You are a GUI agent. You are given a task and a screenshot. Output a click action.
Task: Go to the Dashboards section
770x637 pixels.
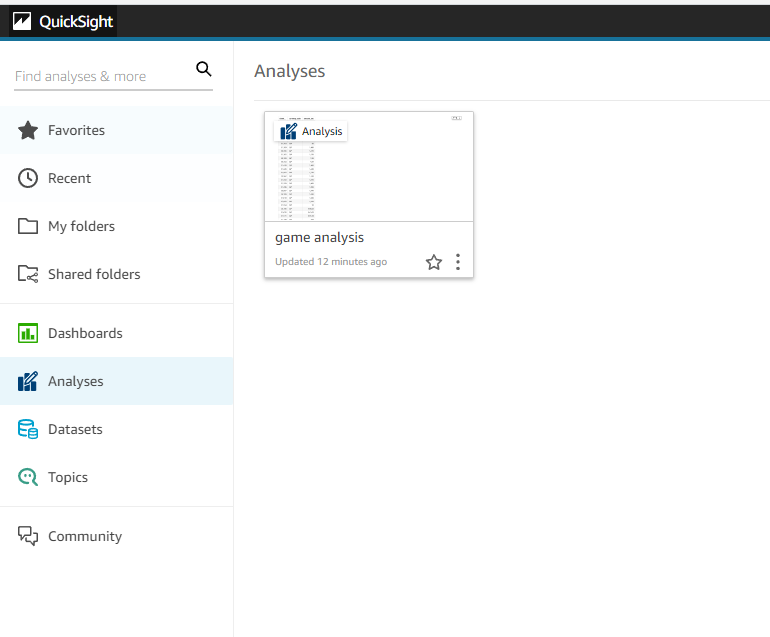point(85,333)
